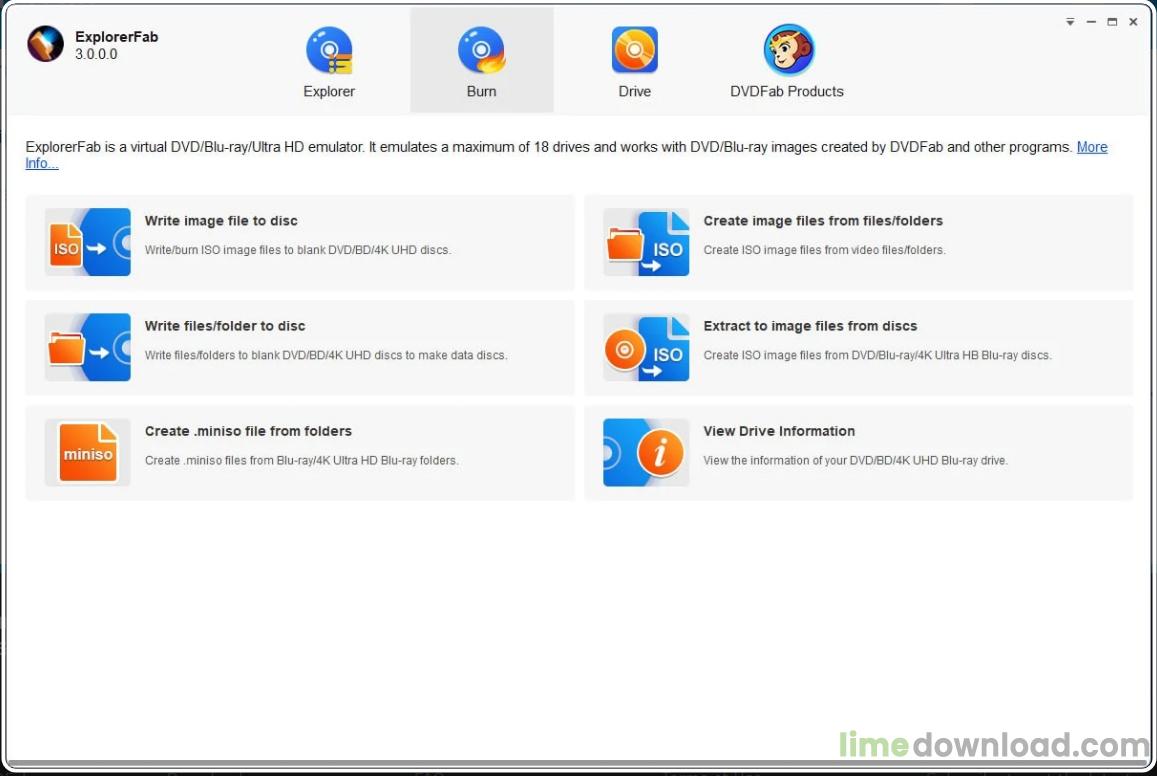Image resolution: width=1157 pixels, height=776 pixels.
Task: Click the View Drive Information icon
Action: pos(646,452)
